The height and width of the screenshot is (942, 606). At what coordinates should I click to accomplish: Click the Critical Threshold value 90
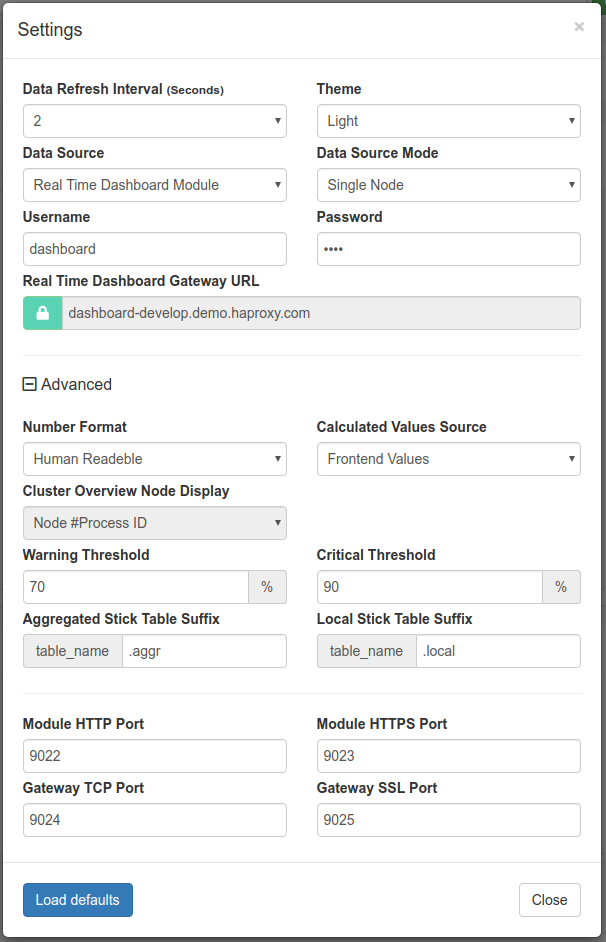point(429,587)
